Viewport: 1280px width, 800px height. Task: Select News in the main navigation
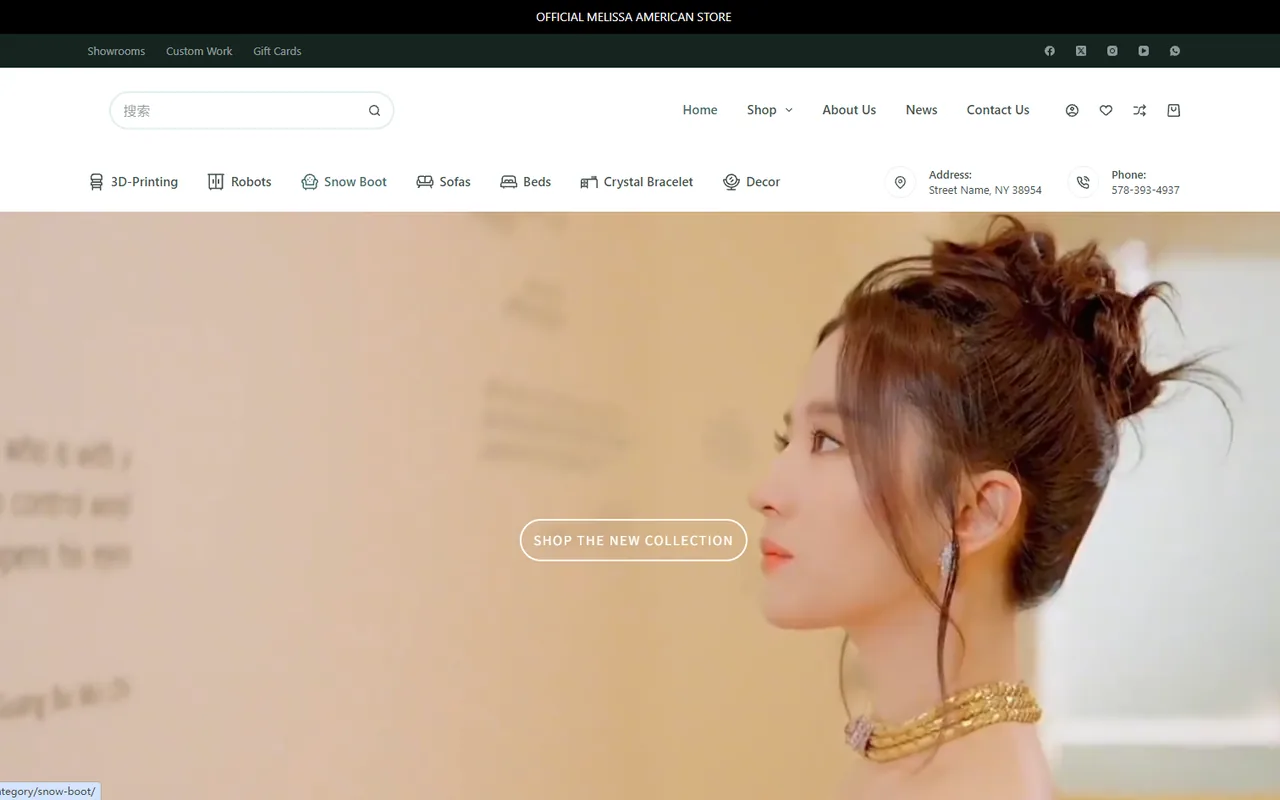922,110
